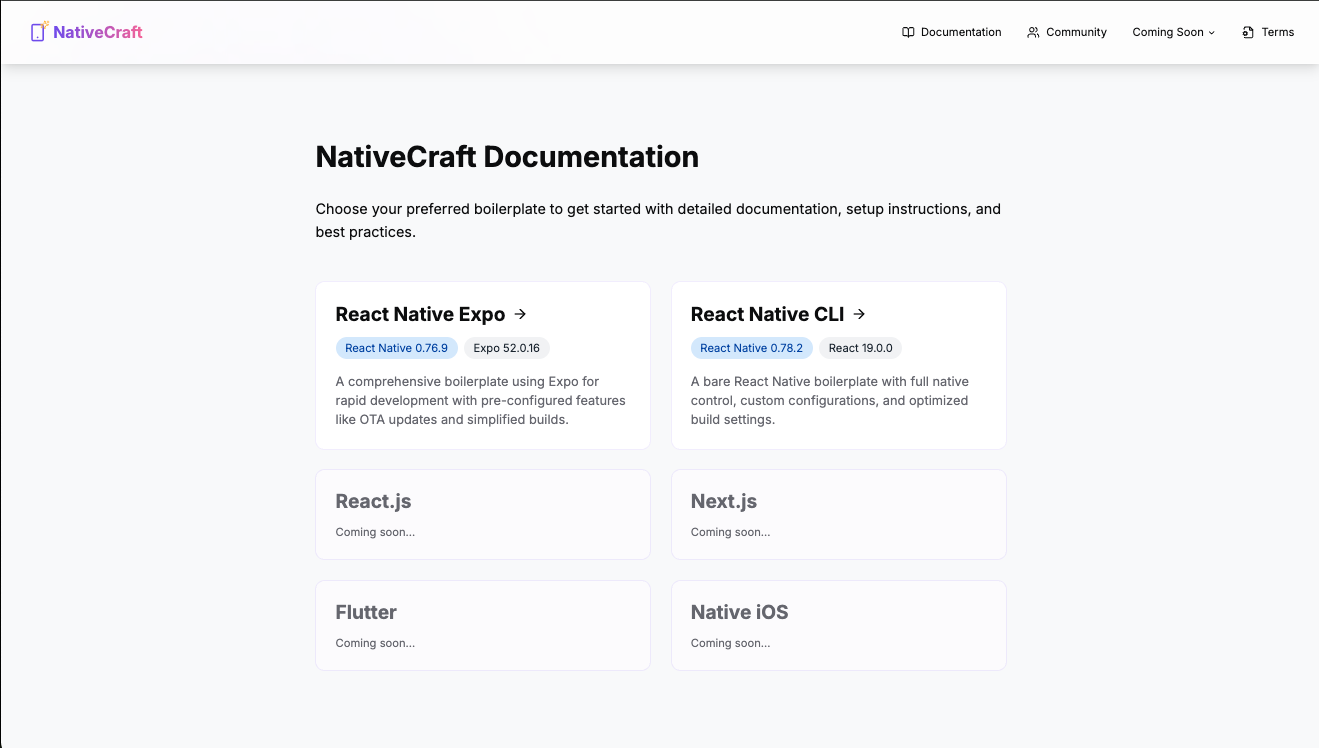The height and width of the screenshot is (748, 1319).
Task: Click the Documentation book icon
Action: [908, 32]
